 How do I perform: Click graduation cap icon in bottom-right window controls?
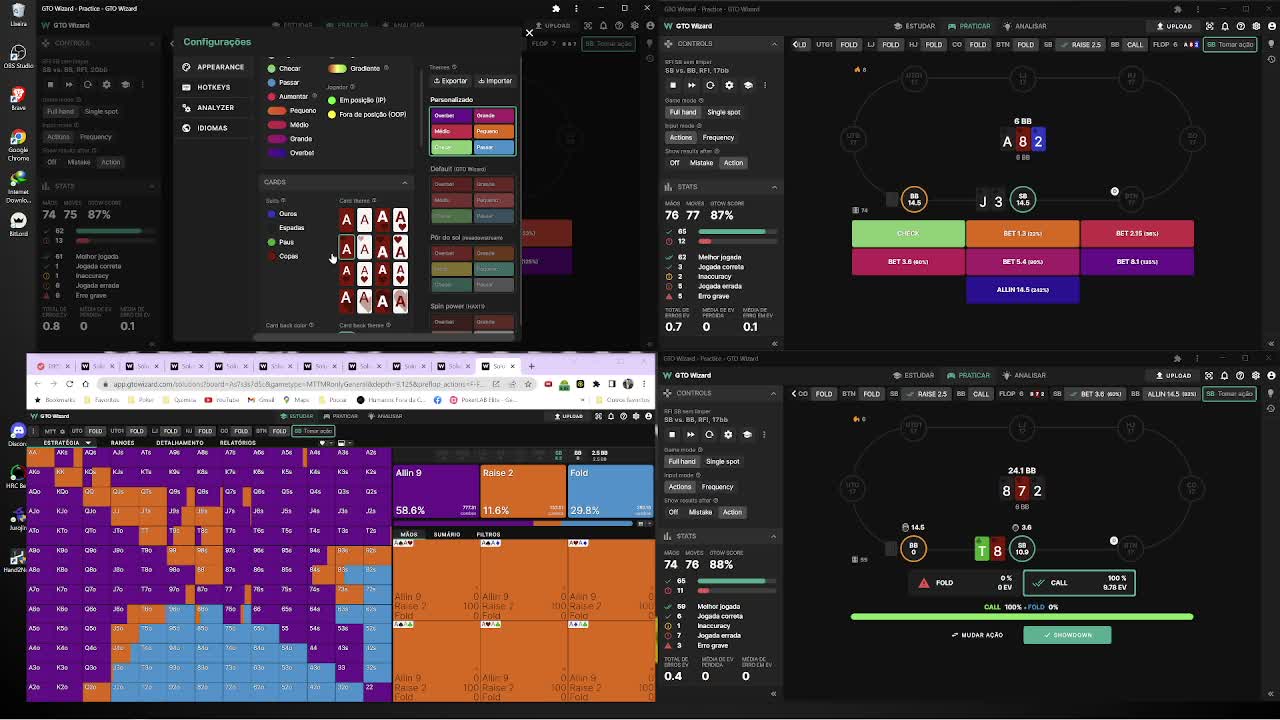click(747, 434)
